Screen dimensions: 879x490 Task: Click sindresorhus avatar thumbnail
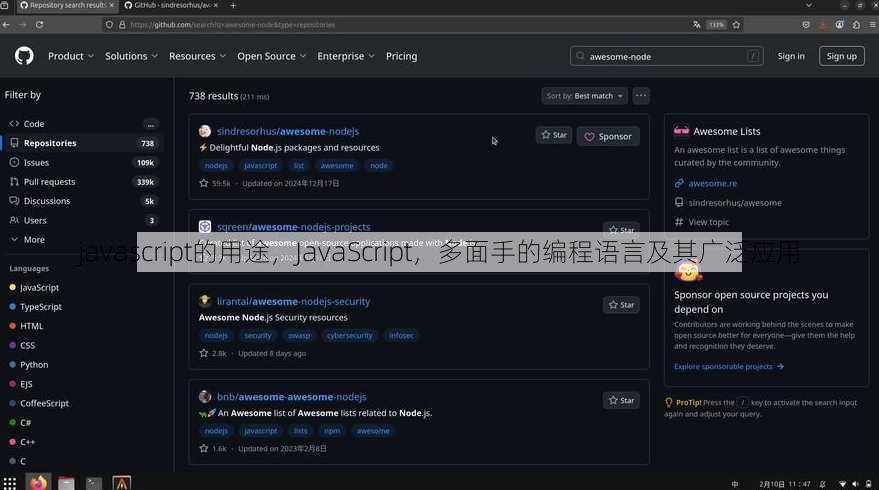[205, 131]
